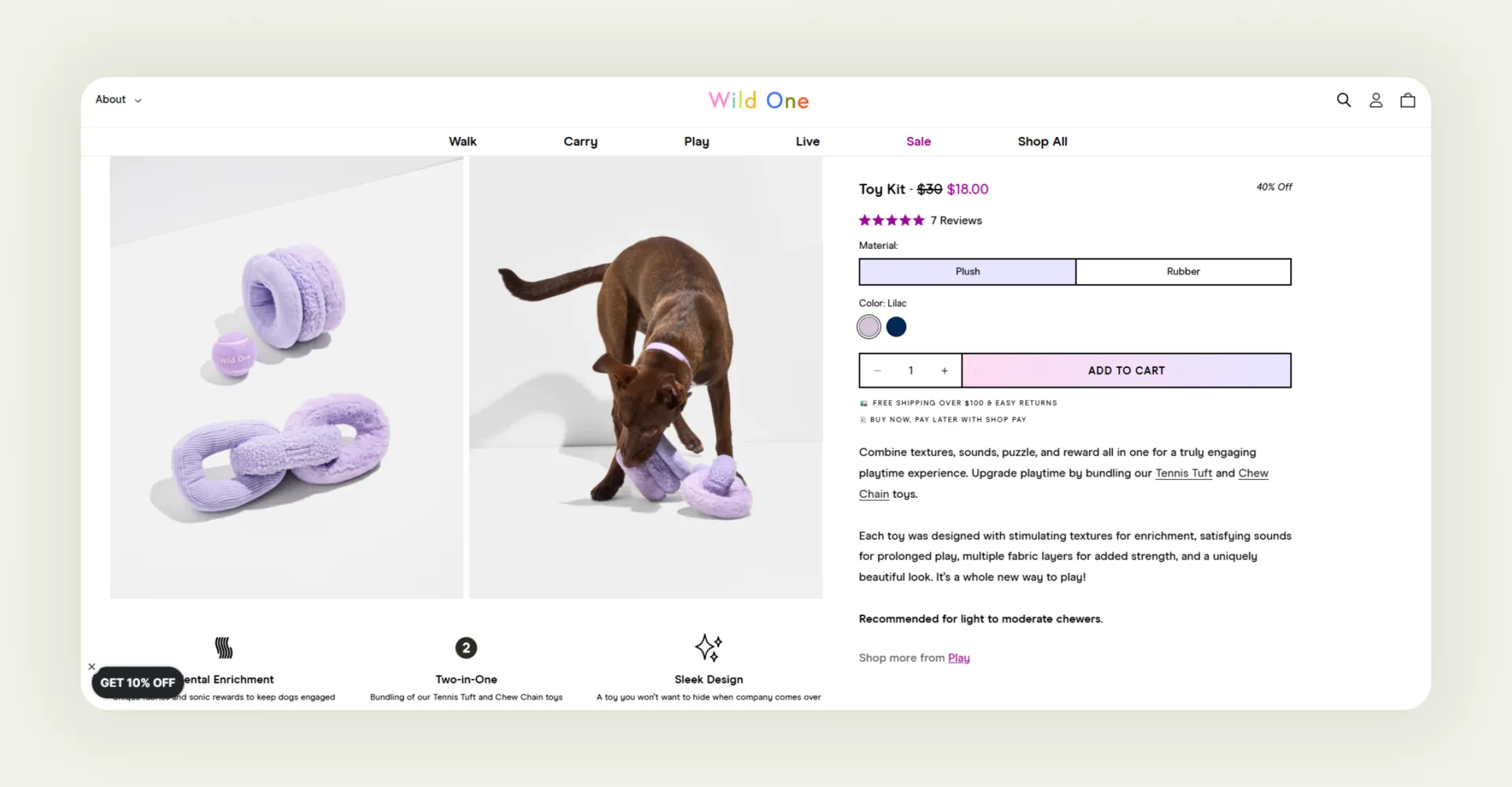Screen dimensions: 1512x787
Task: Select the Navy color option
Action: (895, 326)
